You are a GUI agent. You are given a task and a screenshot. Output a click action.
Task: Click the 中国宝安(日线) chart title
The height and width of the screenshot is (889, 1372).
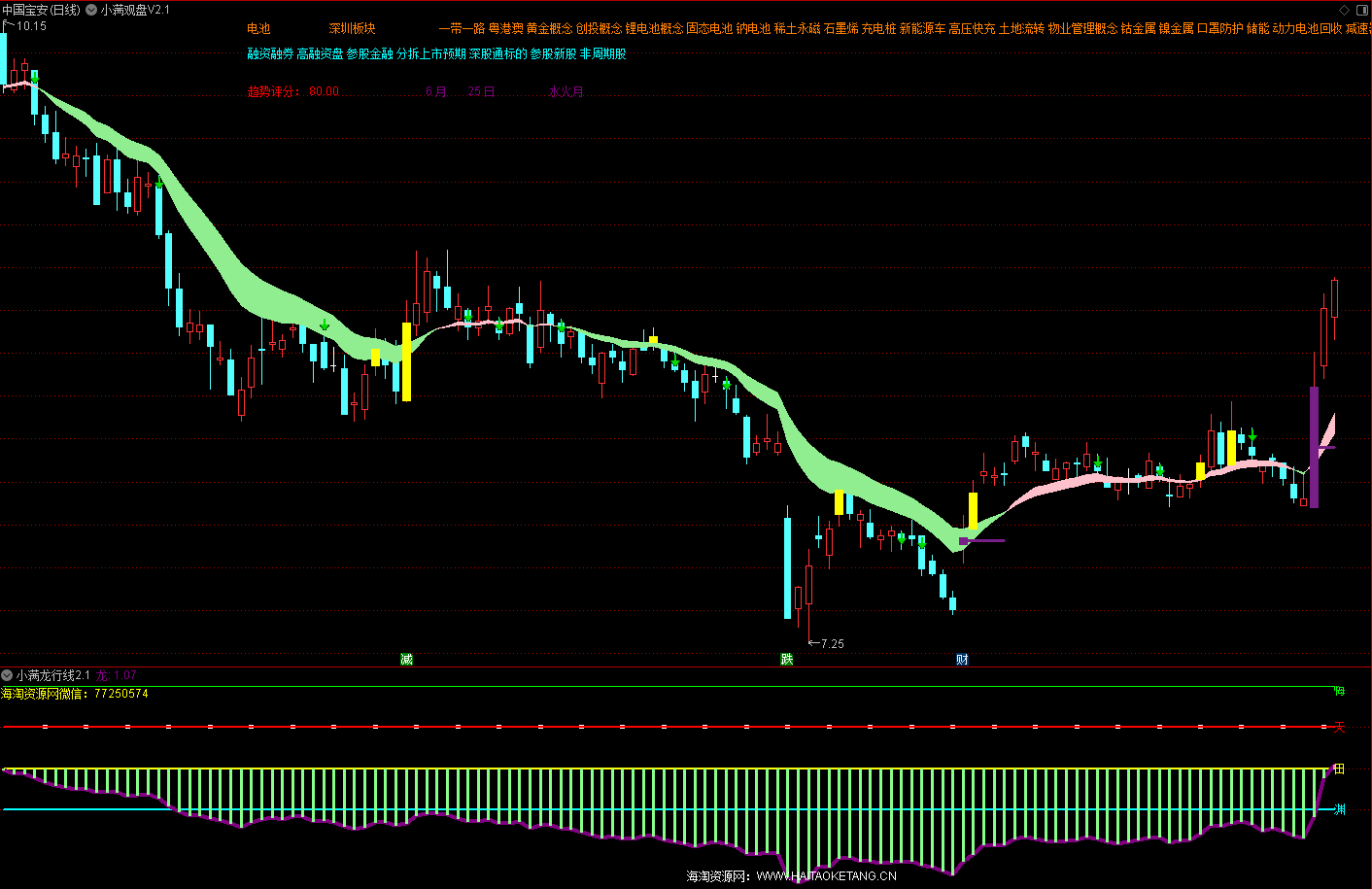coord(42,10)
